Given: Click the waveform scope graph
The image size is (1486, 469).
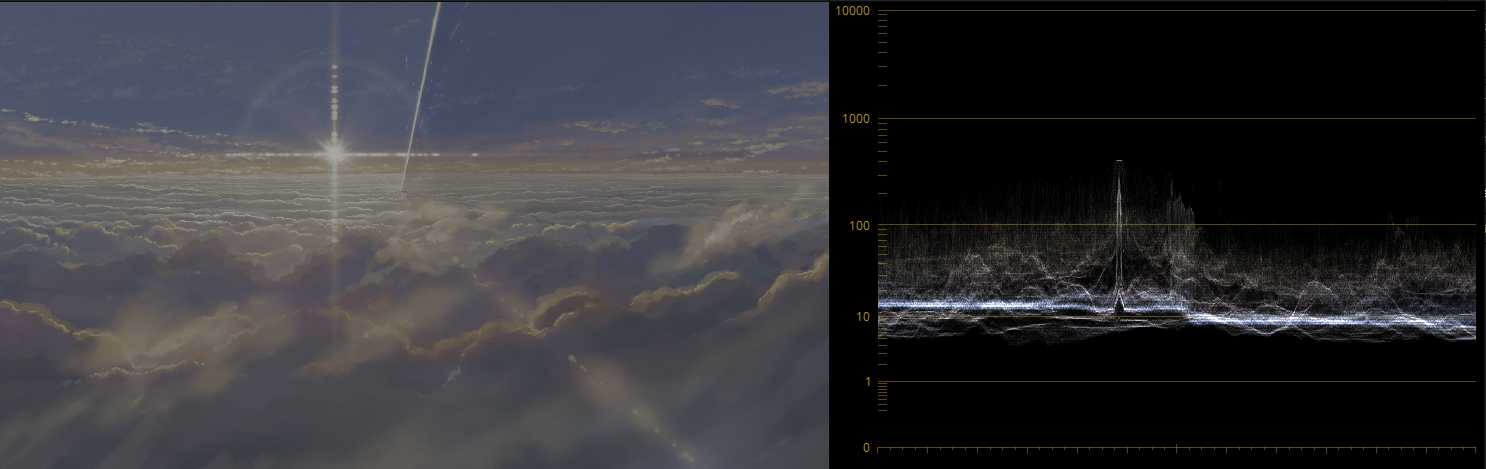Looking at the screenshot, I should pos(1176,229).
